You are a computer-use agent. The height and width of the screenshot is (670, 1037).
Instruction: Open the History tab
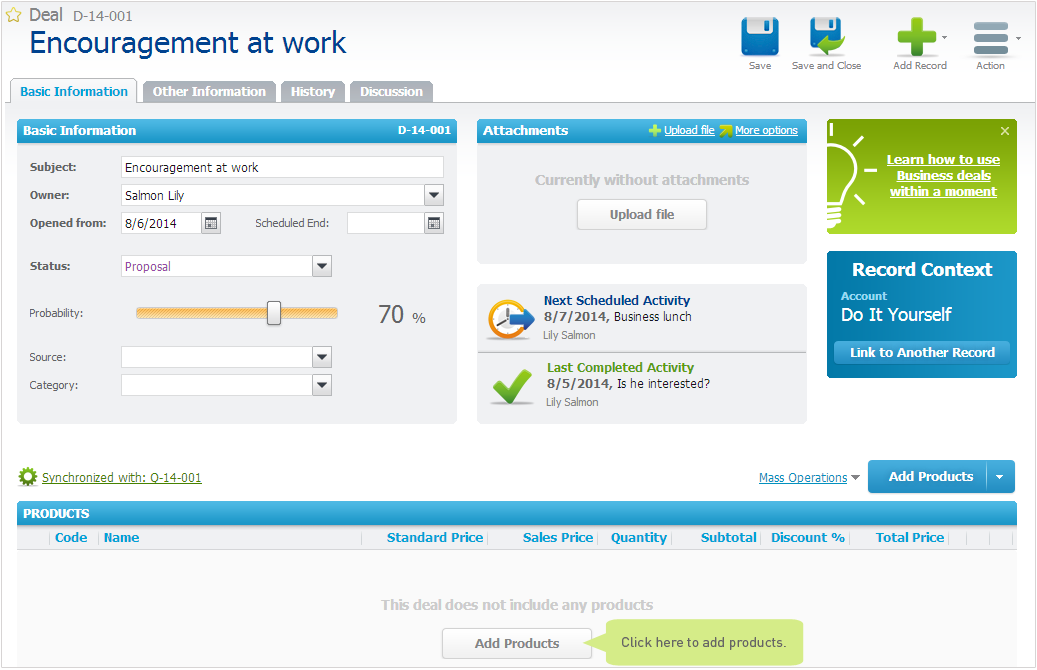[x=313, y=91]
